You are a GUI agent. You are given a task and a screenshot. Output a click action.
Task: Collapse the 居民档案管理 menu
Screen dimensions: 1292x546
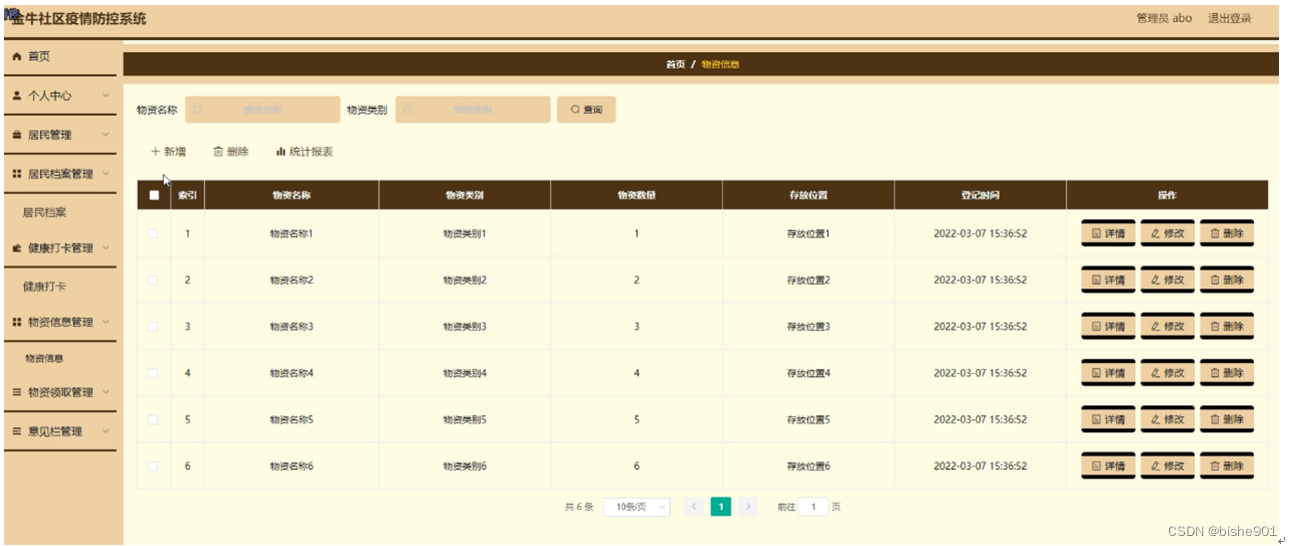pyautogui.click(x=60, y=174)
